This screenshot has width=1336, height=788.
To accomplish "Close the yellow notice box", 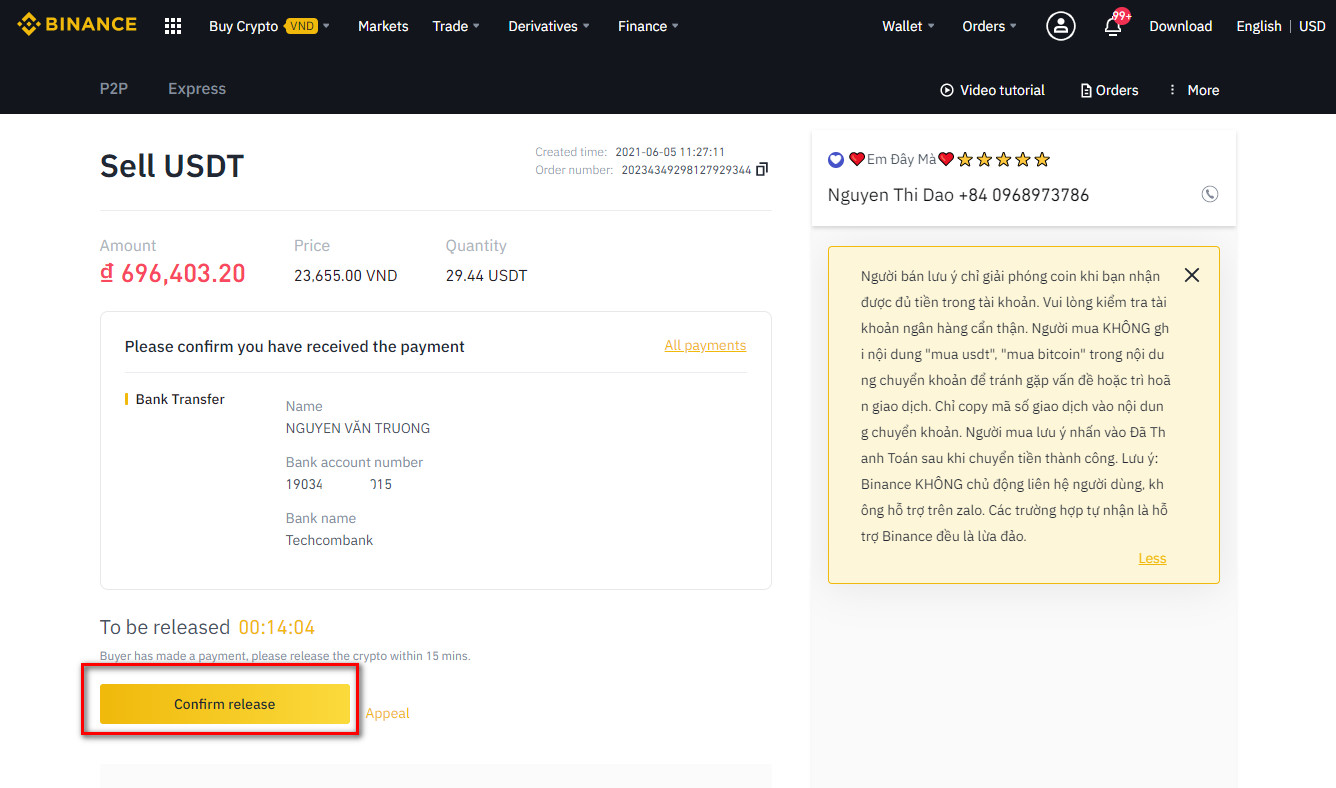I will tap(1191, 275).
